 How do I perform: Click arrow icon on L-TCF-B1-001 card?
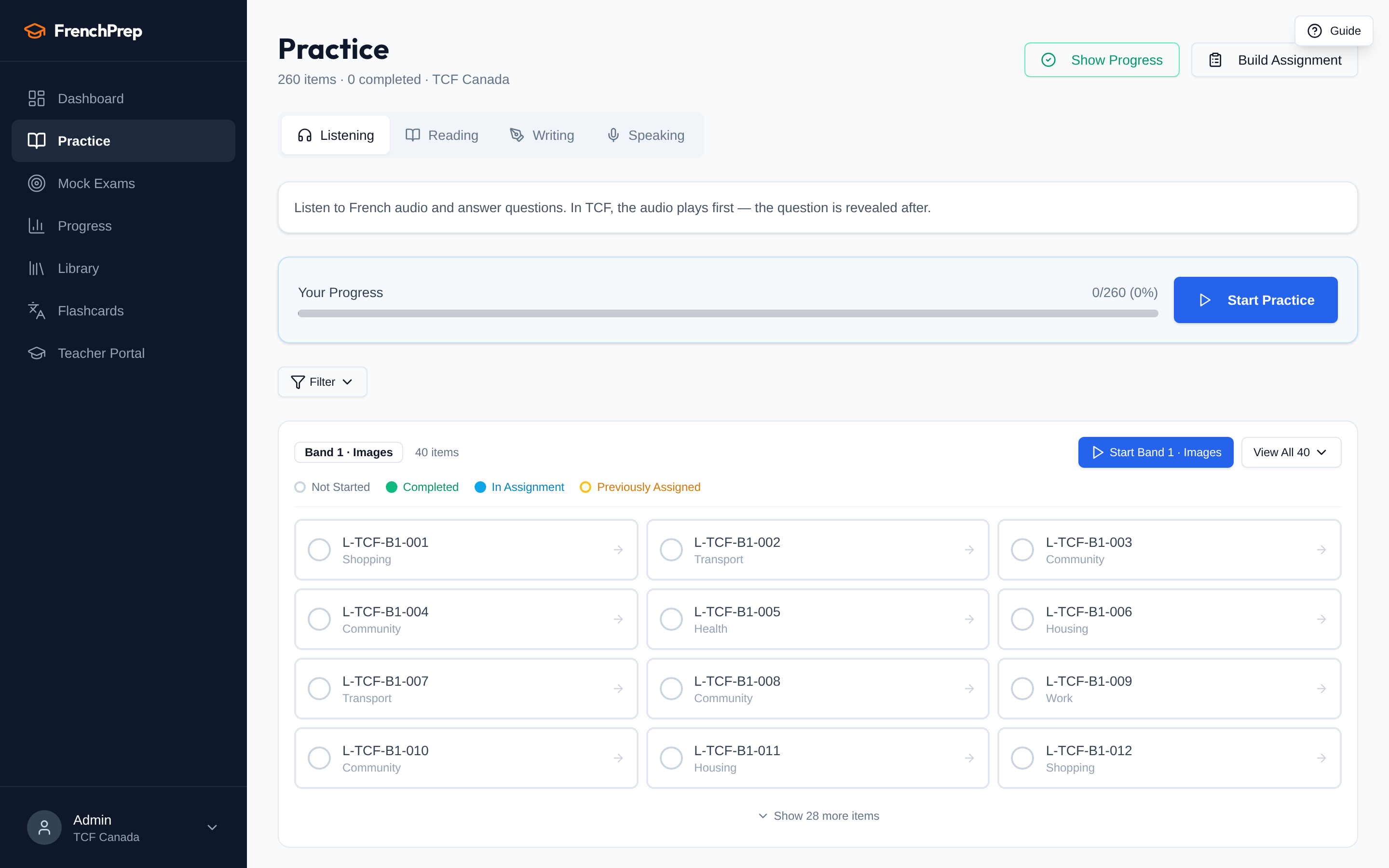point(618,550)
